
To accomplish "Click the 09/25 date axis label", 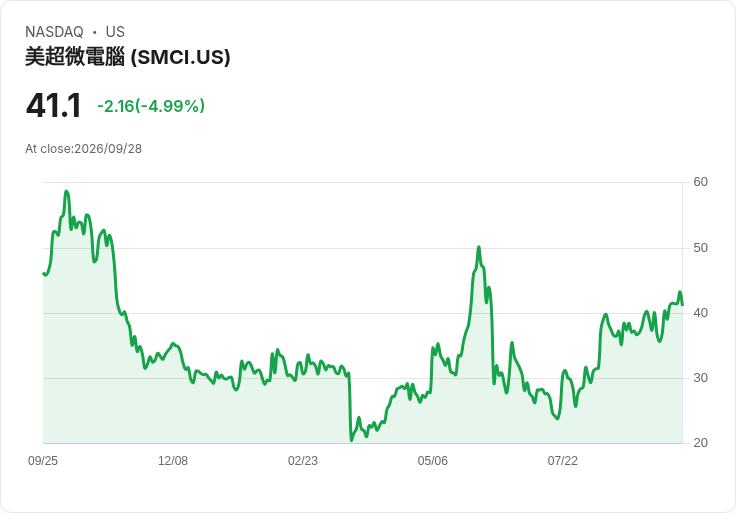I will point(43,461).
